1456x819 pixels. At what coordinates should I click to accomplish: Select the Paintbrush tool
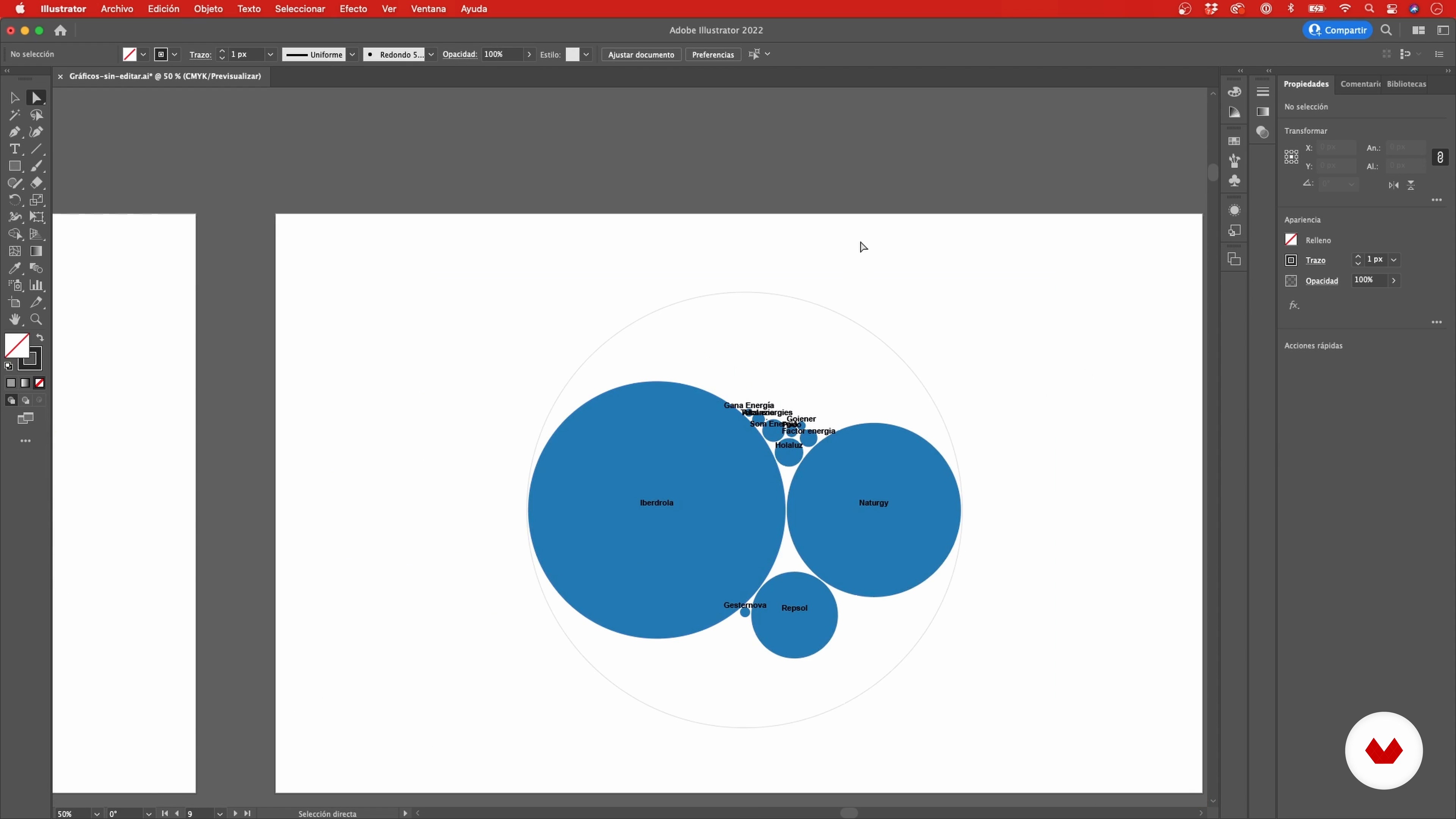(x=36, y=166)
